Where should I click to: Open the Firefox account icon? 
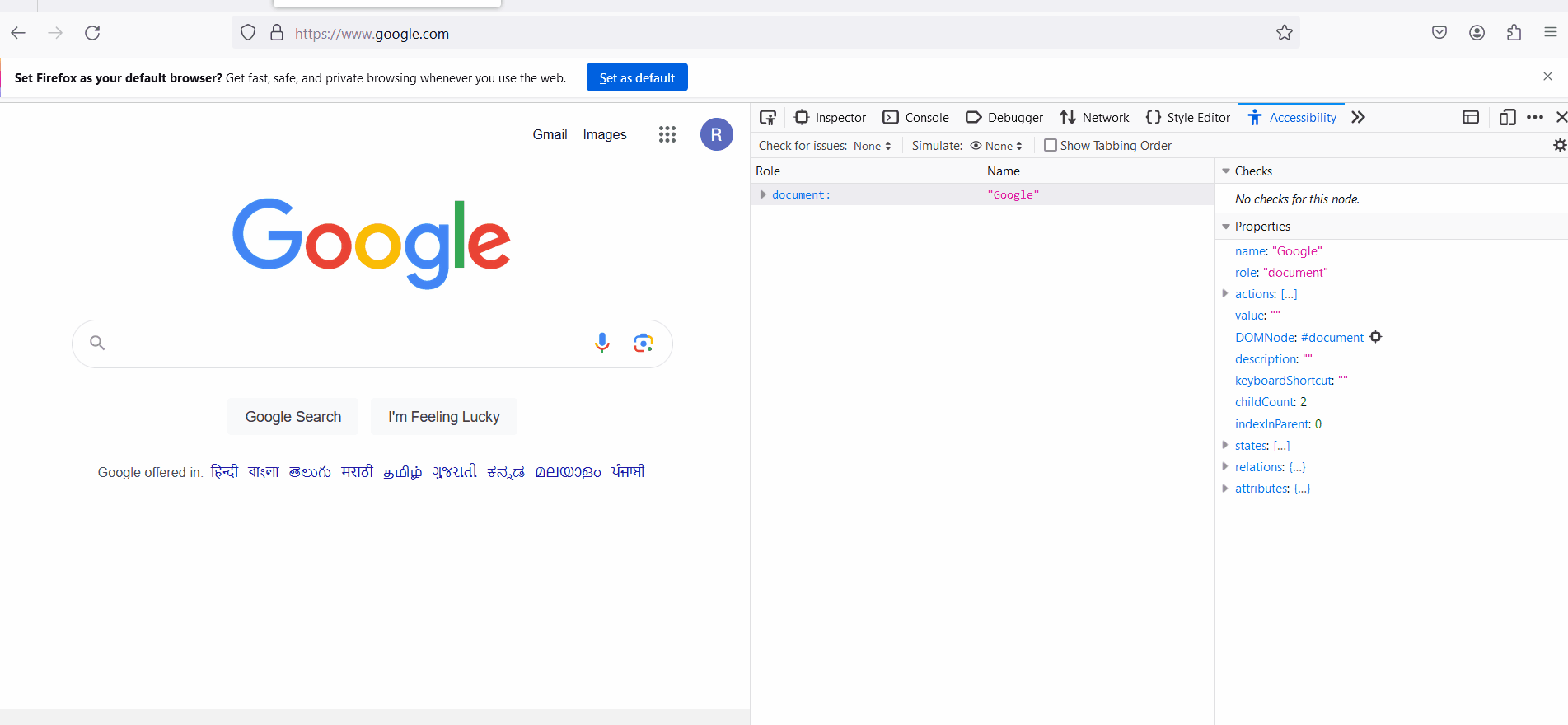pos(1477,33)
